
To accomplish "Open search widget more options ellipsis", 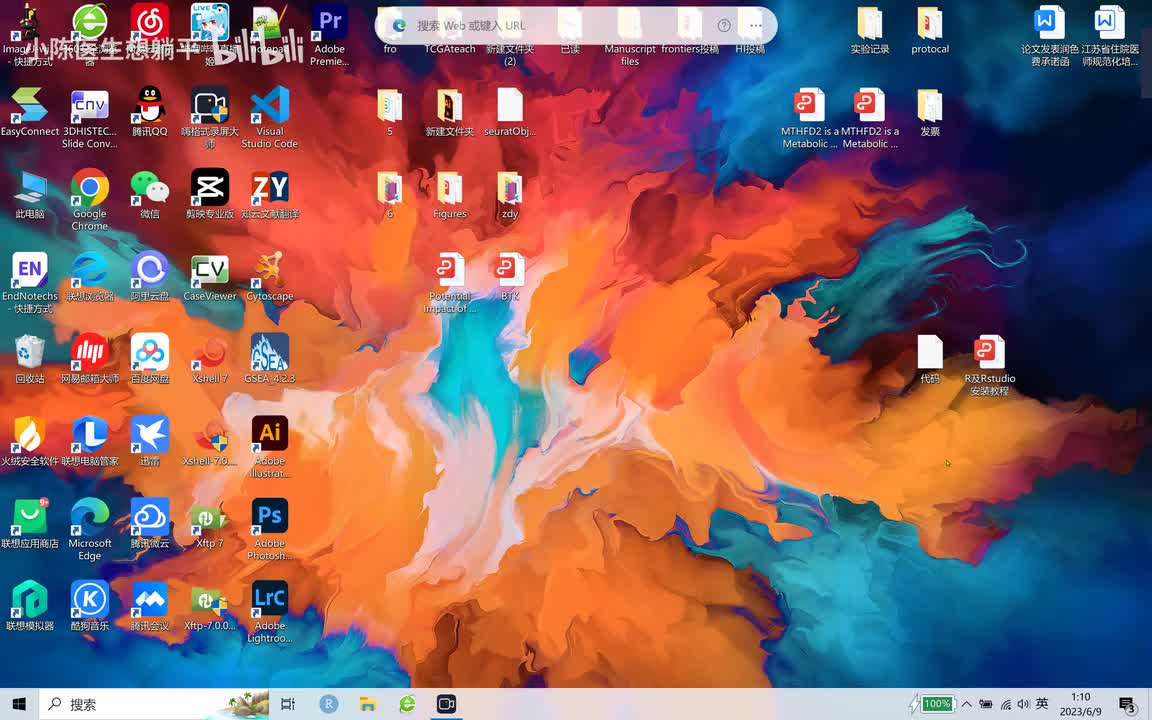I will point(755,26).
